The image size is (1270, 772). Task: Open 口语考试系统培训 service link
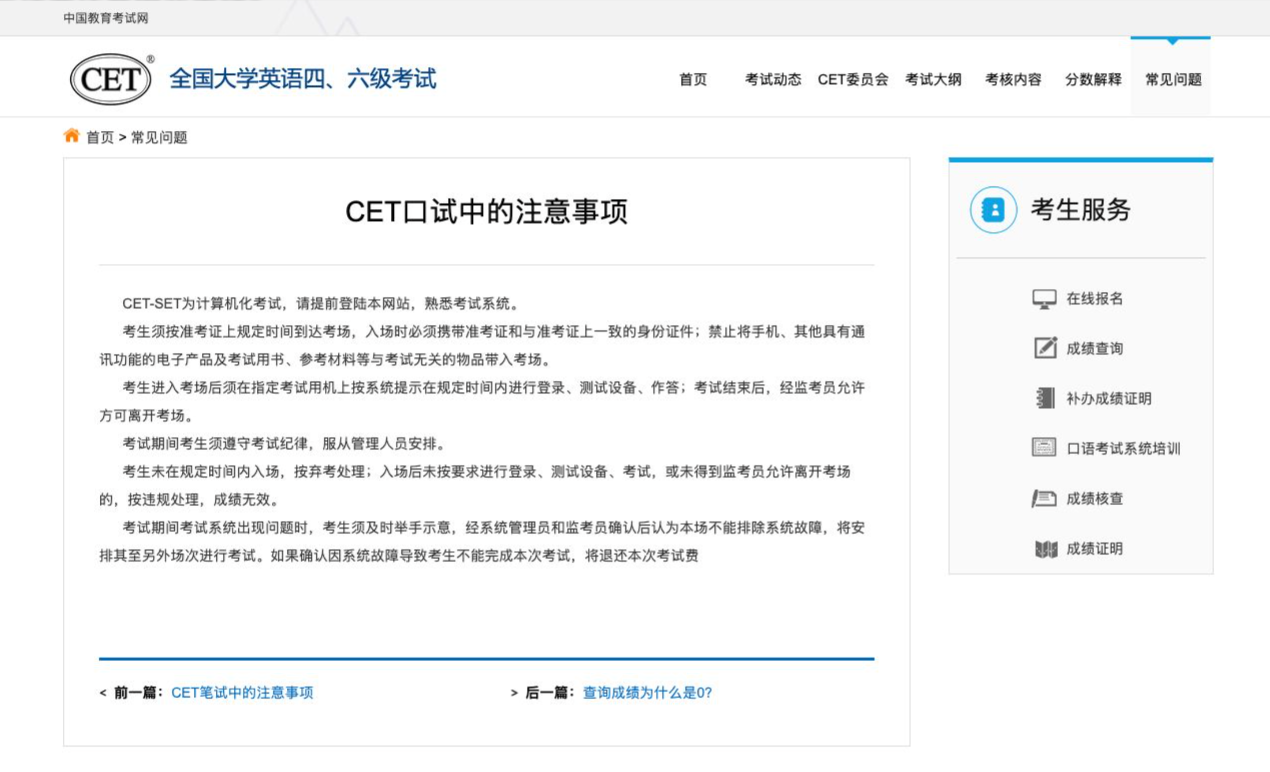1123,449
